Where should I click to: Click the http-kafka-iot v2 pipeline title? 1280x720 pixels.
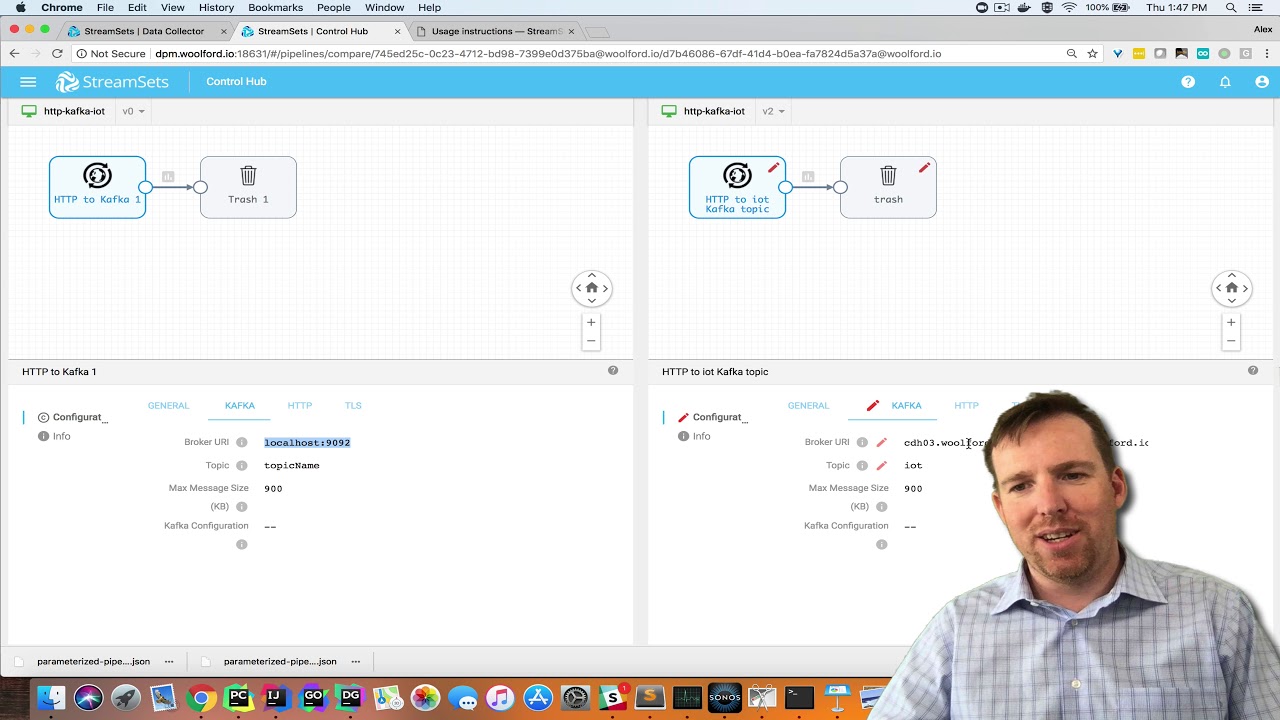[x=714, y=111]
